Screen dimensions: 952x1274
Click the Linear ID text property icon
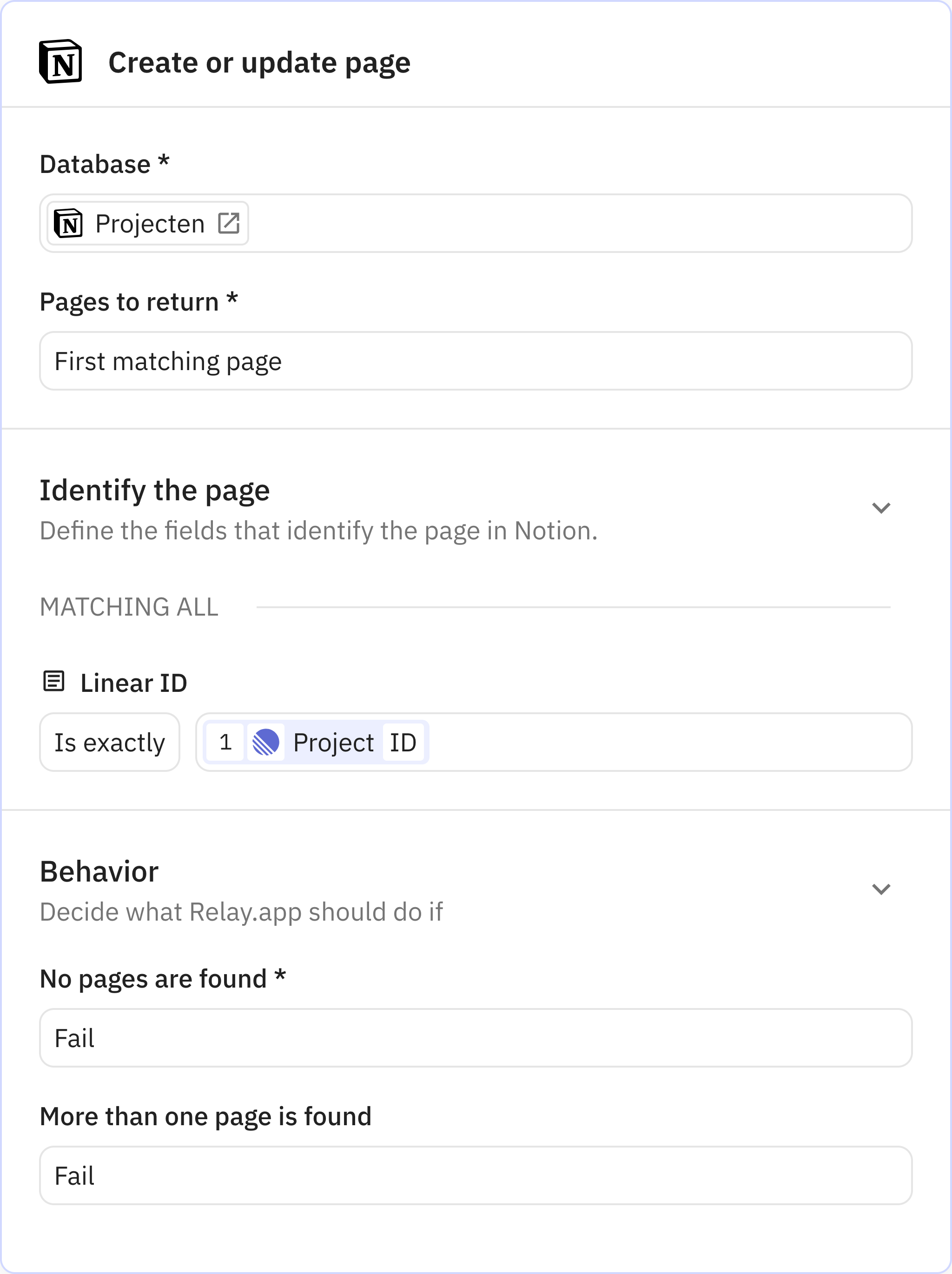coord(54,681)
